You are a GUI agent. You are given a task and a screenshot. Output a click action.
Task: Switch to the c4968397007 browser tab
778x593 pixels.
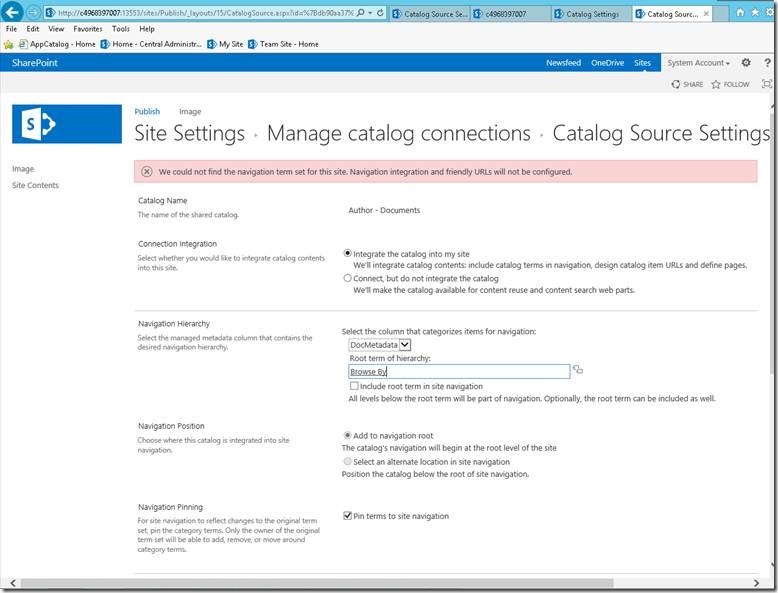511,14
